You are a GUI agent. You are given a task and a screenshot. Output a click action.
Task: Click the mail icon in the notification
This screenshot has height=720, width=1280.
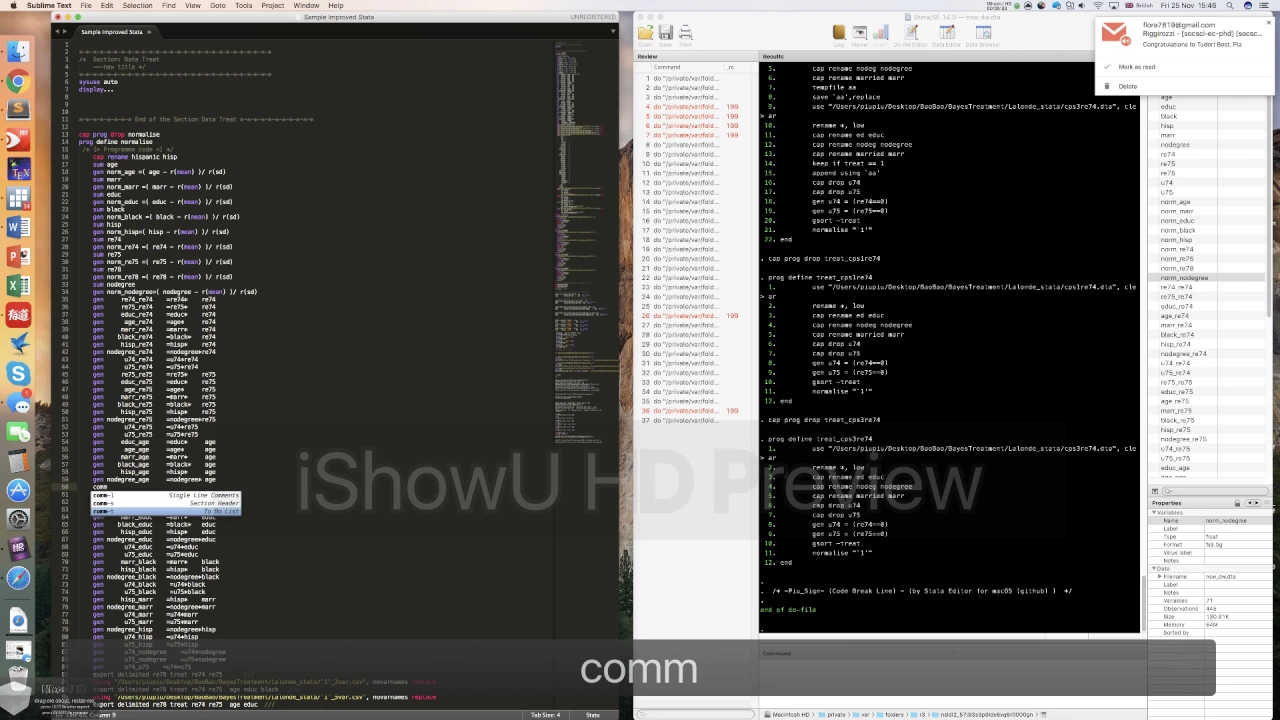1115,32
